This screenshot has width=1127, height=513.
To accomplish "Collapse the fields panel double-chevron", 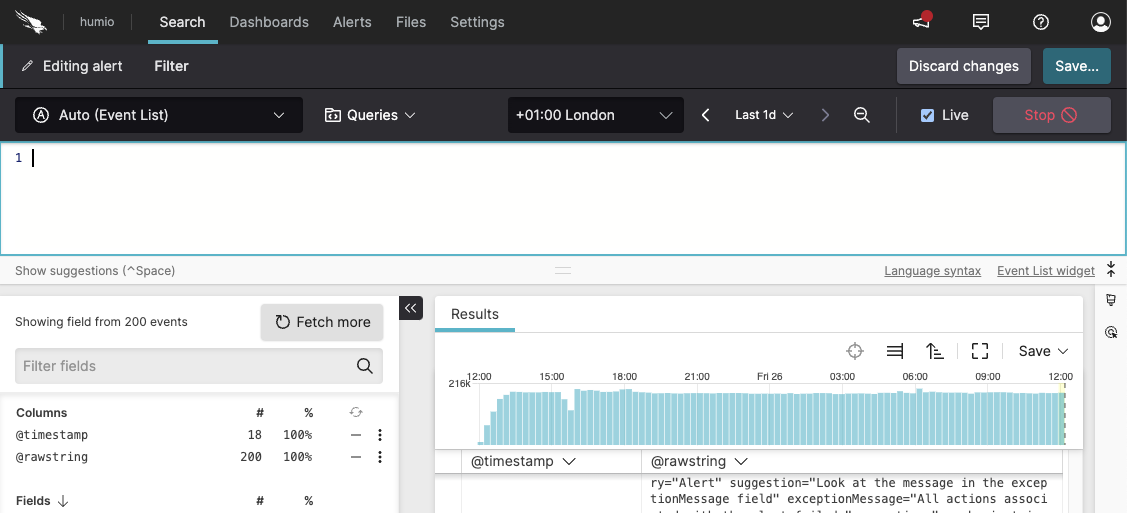I will click(x=411, y=309).
